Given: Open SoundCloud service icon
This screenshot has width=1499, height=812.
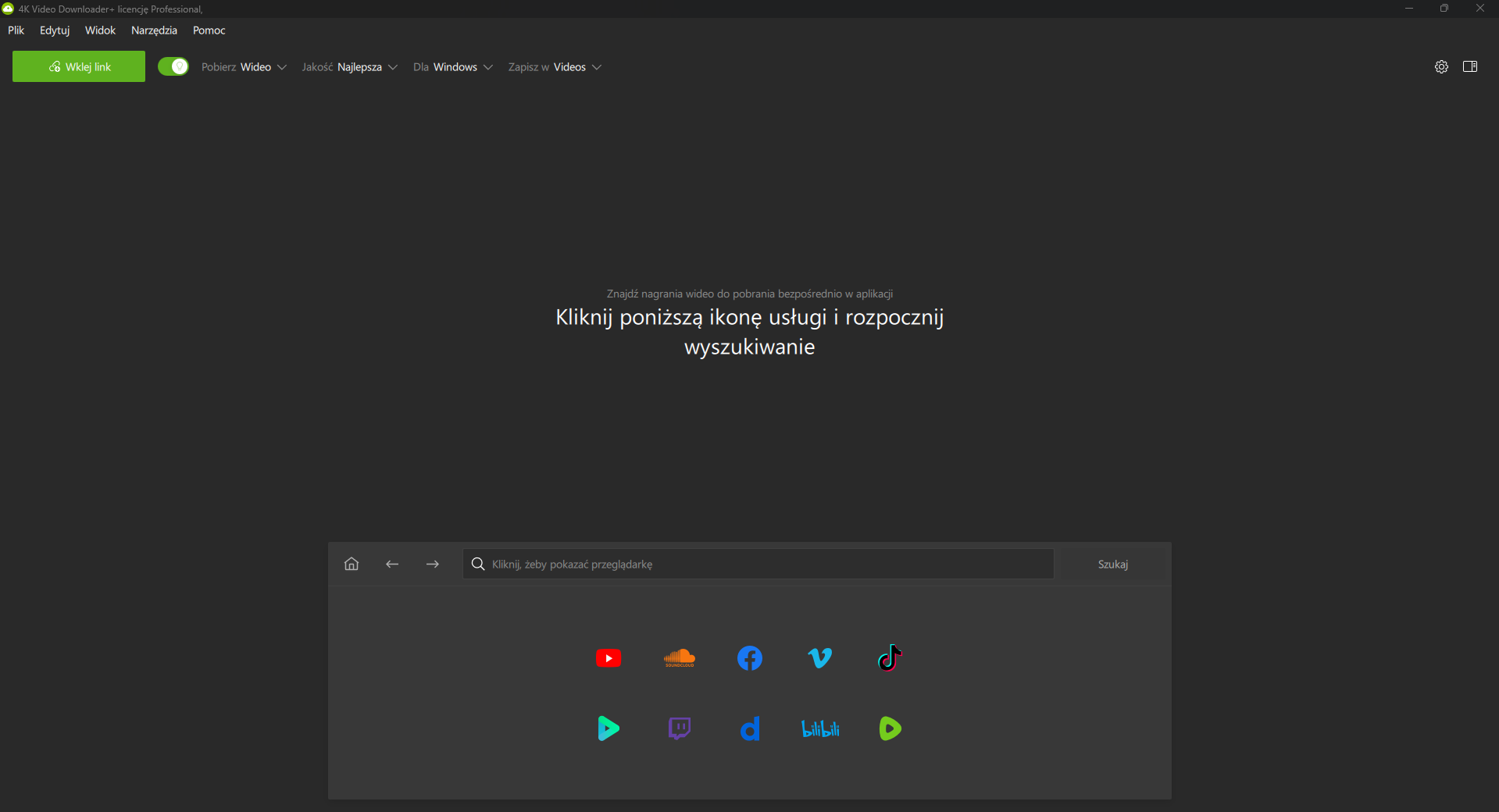Looking at the screenshot, I should pyautogui.click(x=679, y=658).
